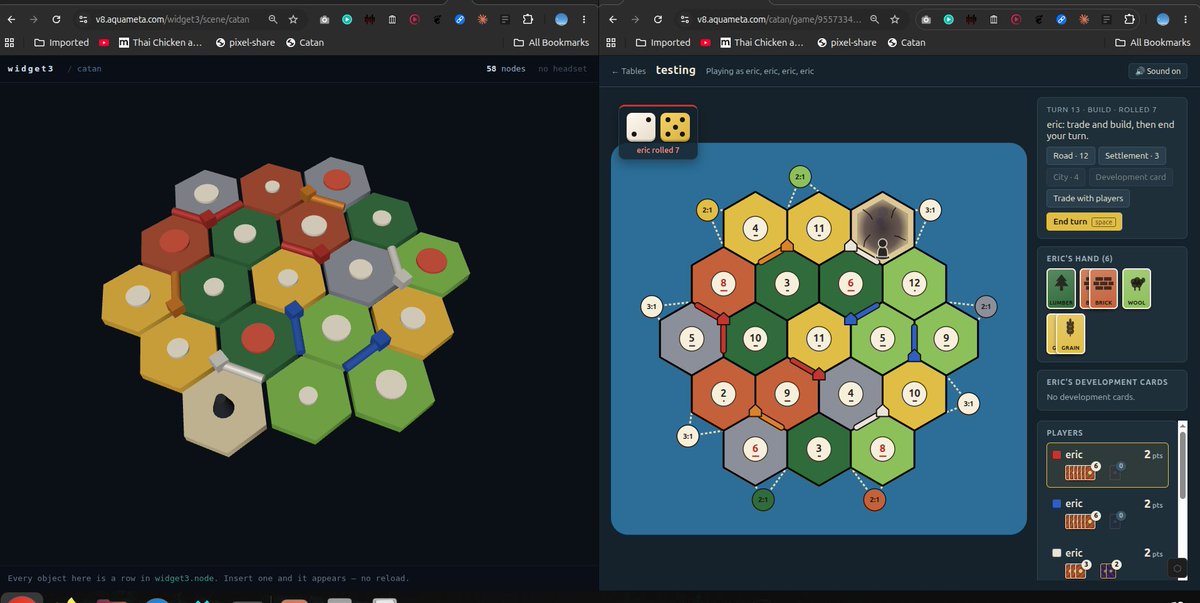Open Trade with players
The image size is (1200, 603).
tap(1088, 198)
